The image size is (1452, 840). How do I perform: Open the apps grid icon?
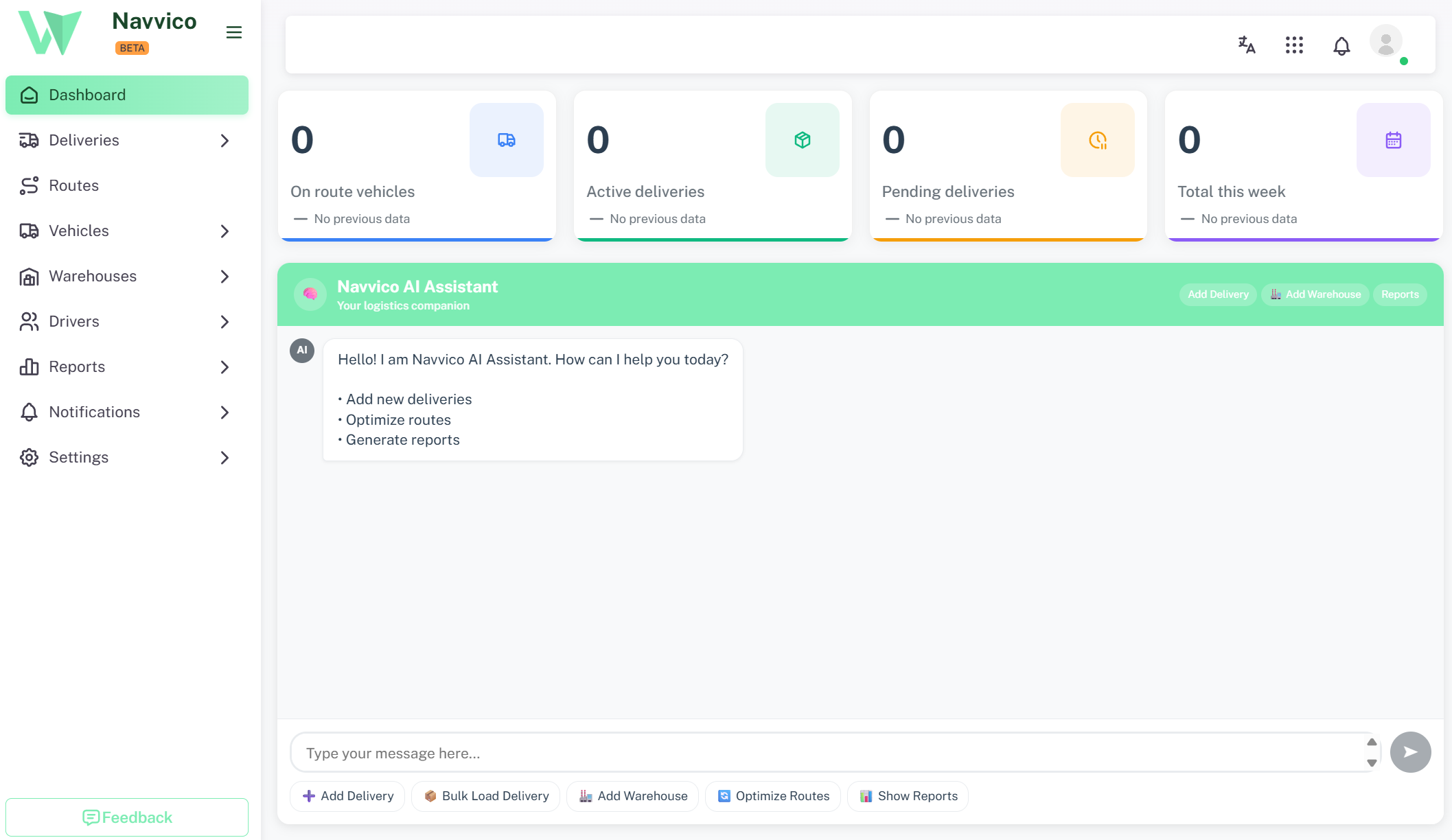click(1294, 45)
